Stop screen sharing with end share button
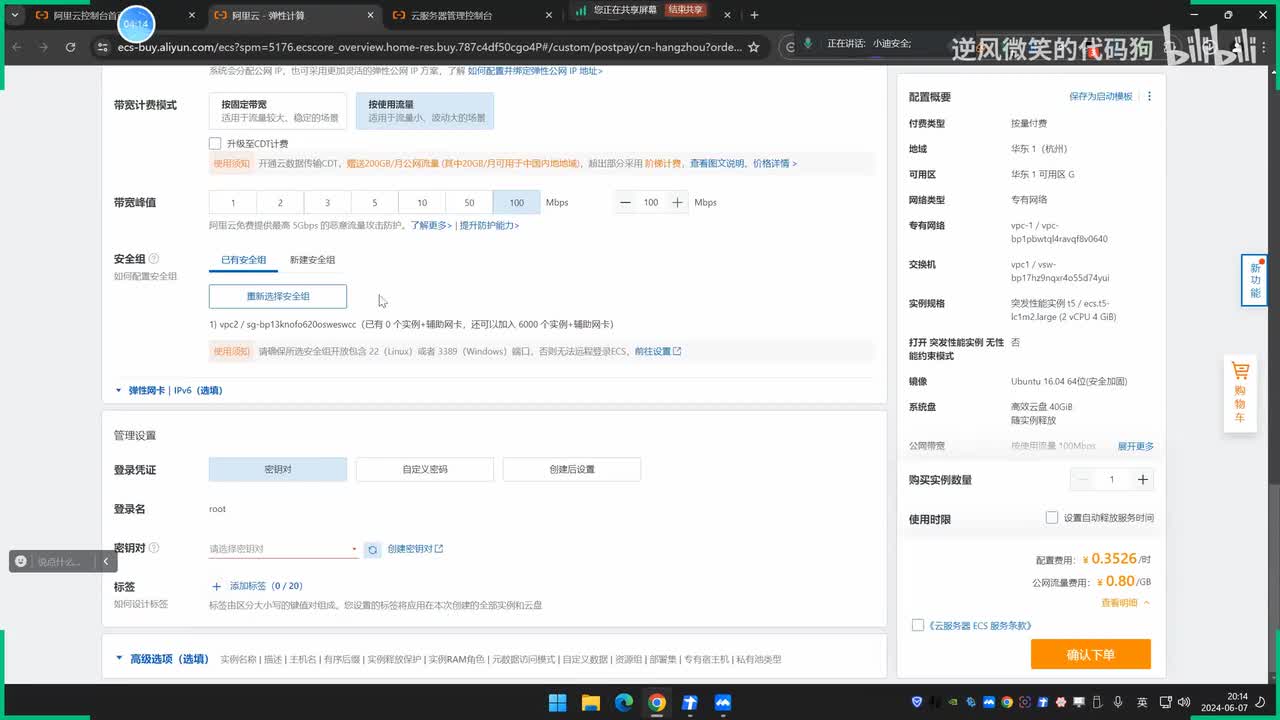1280x720 pixels. pos(686,9)
